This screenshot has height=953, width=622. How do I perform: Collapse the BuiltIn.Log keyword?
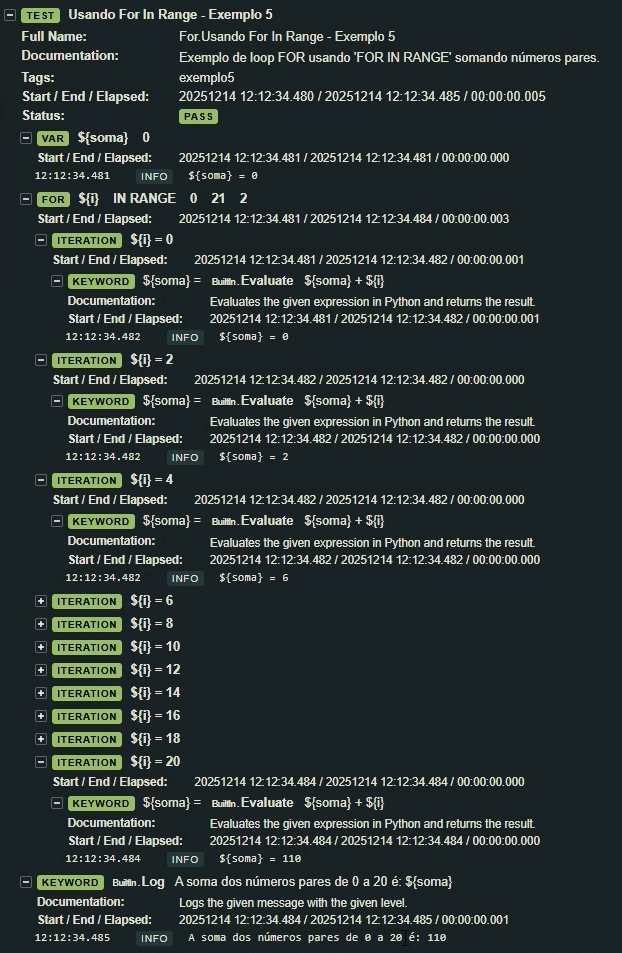pyautogui.click(x=26, y=882)
